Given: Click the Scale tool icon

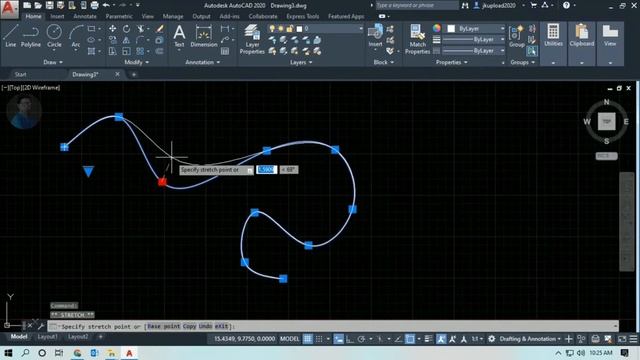Looking at the screenshot, I should (127, 51).
